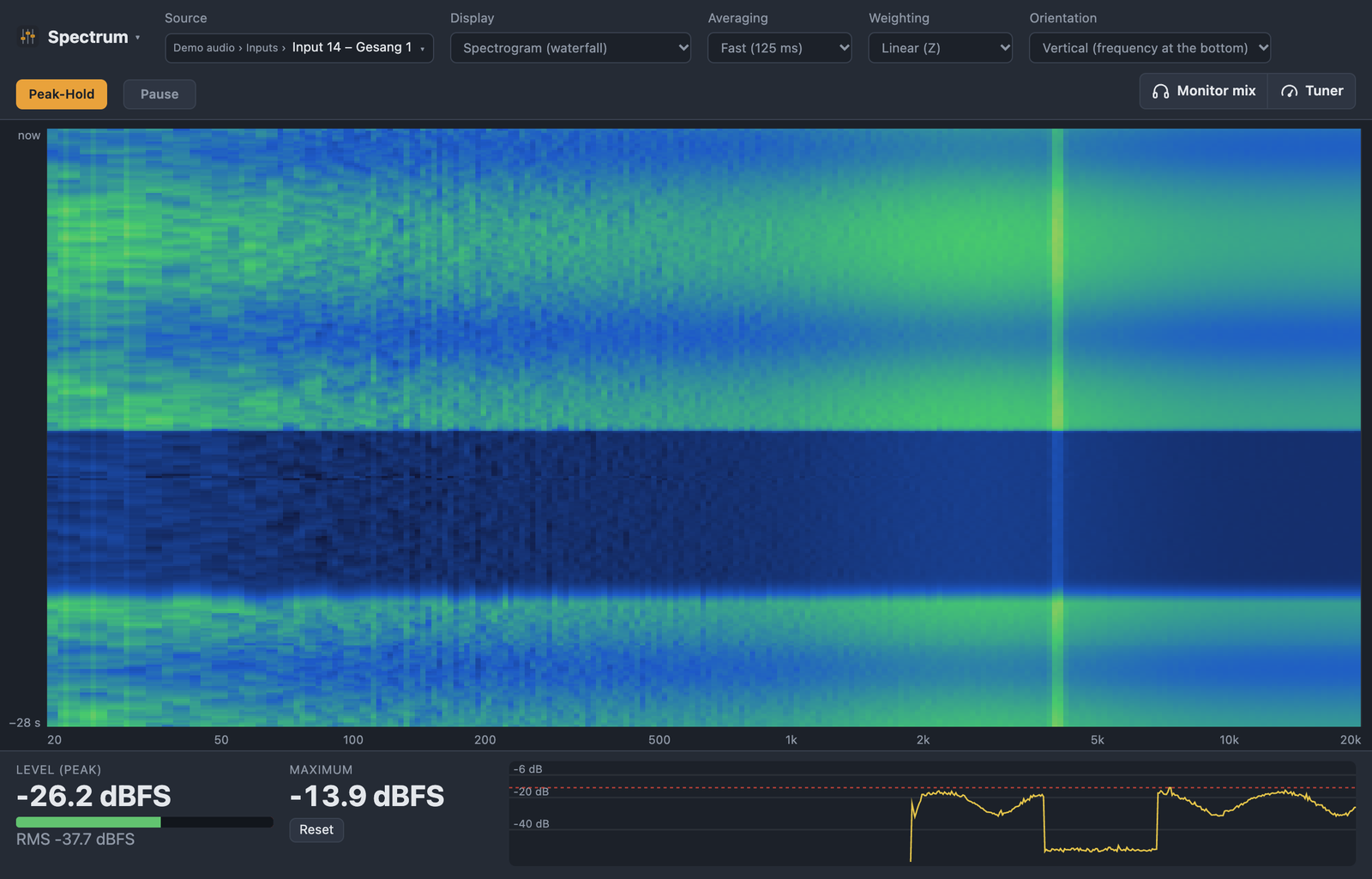Click the -6 dB graph scale label

point(528,769)
